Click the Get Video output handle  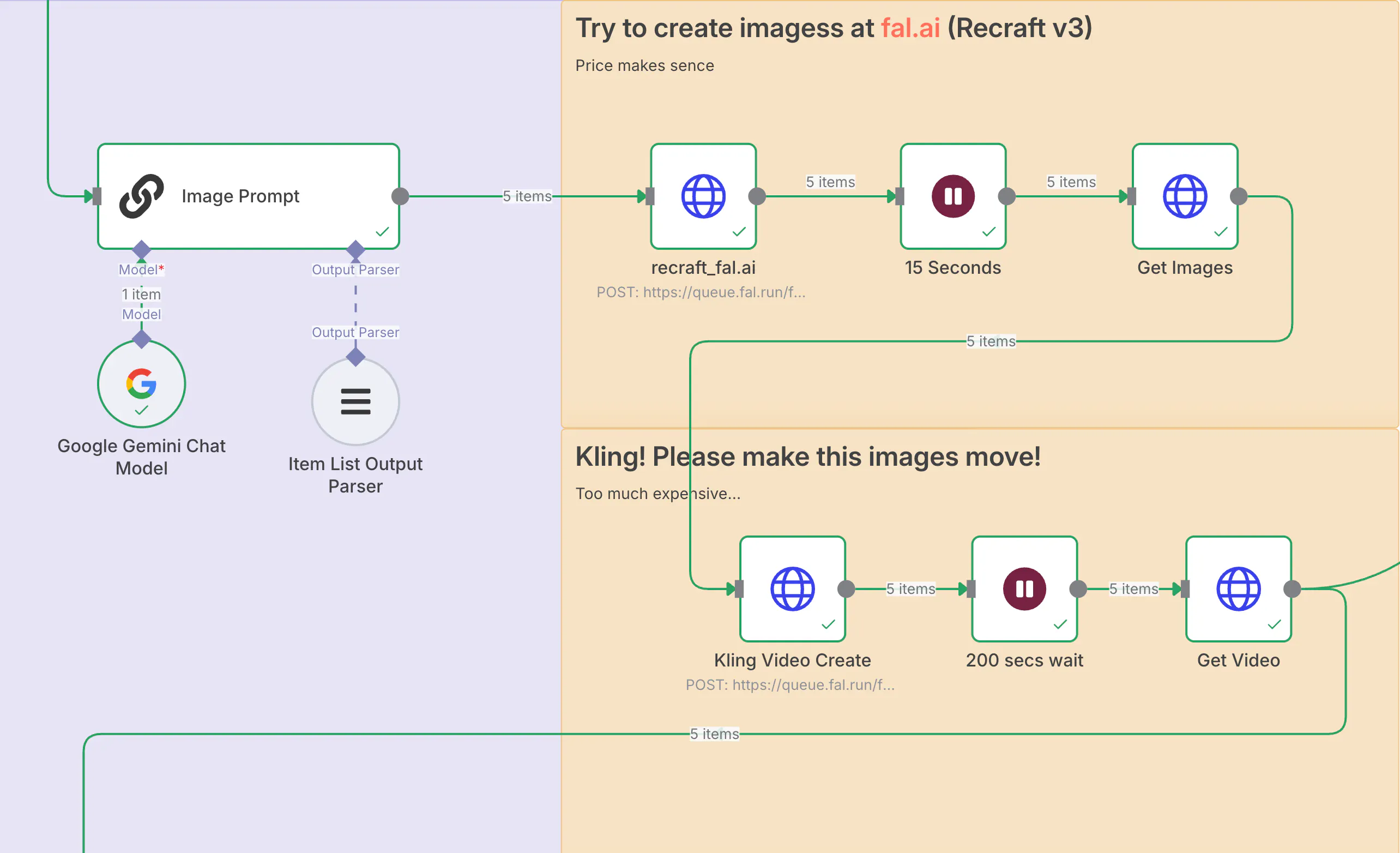point(1292,588)
